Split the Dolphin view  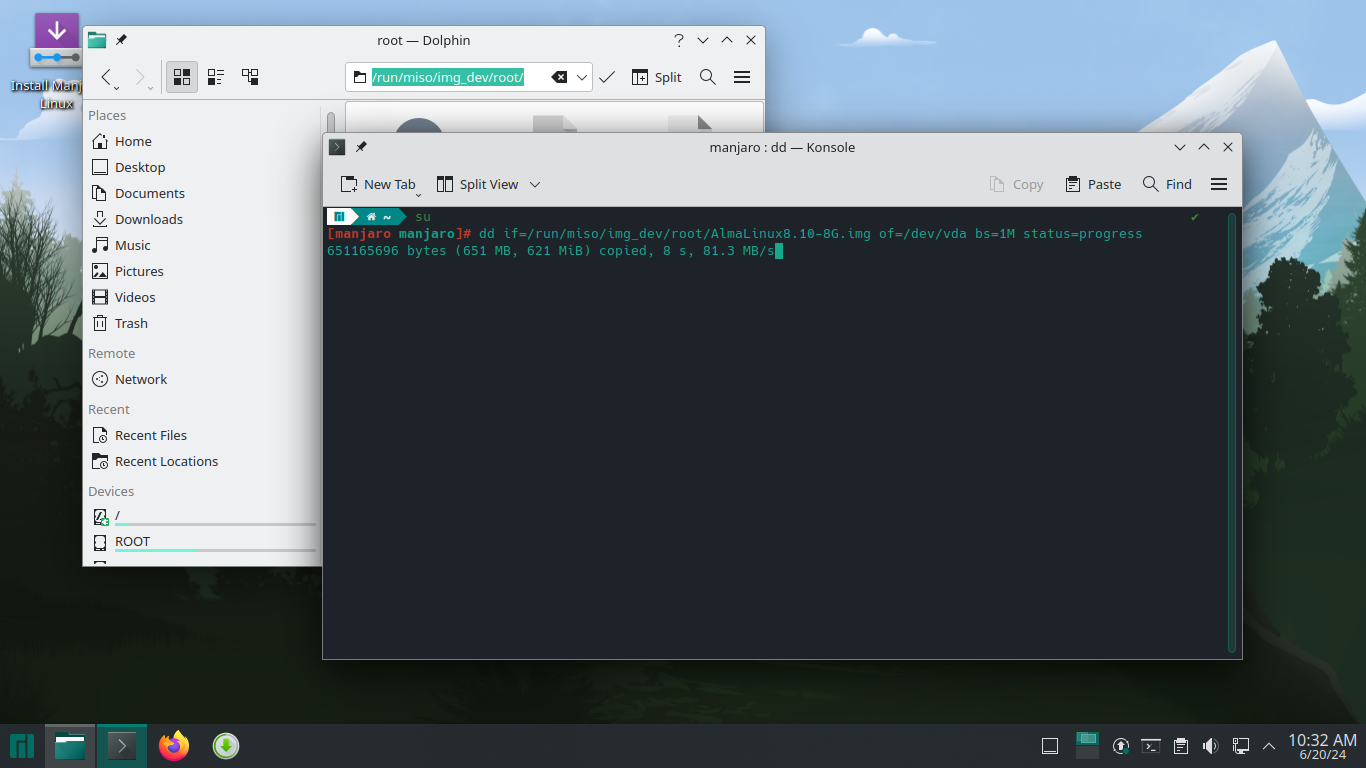click(657, 77)
